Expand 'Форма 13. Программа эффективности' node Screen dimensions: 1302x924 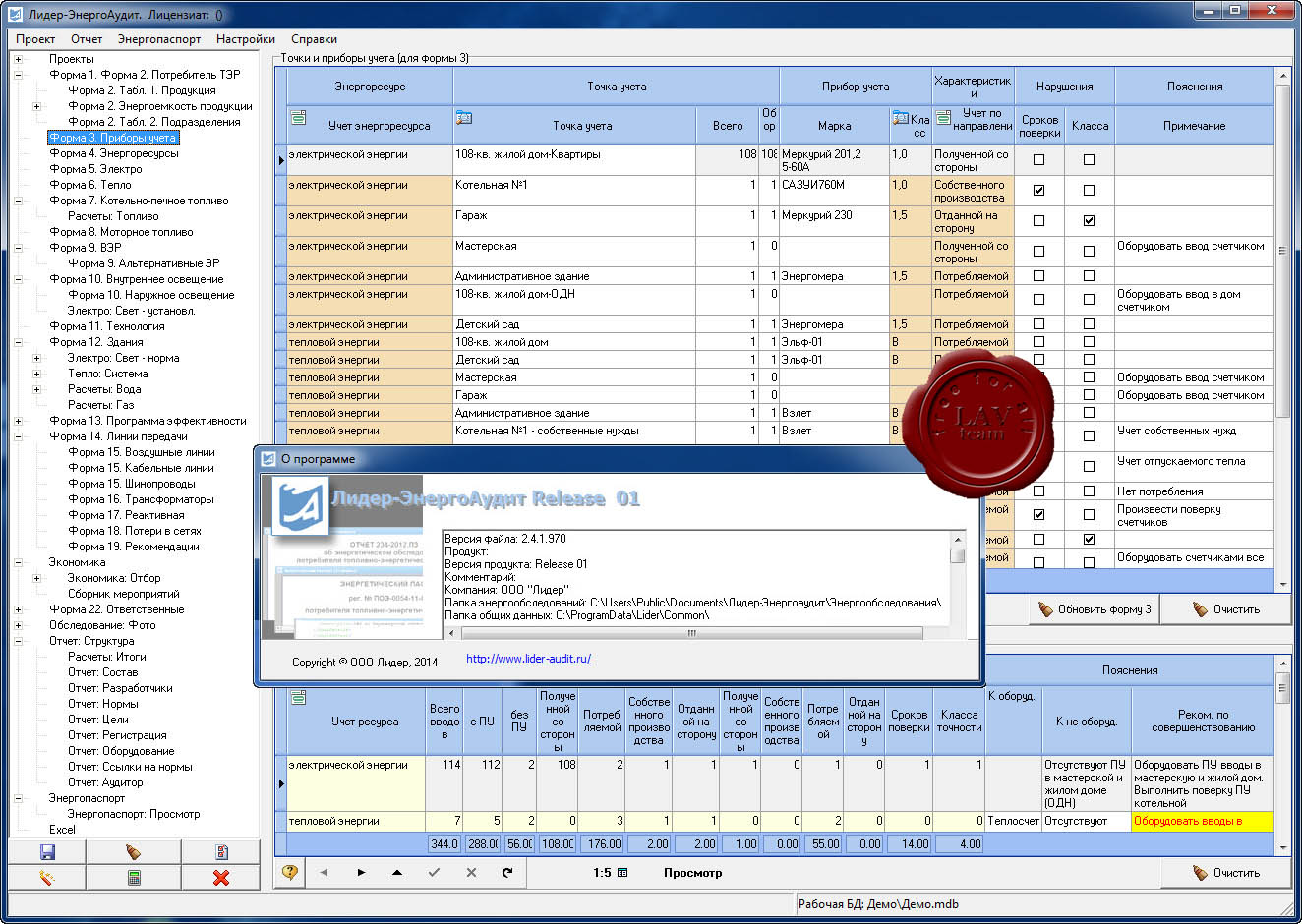(18, 421)
